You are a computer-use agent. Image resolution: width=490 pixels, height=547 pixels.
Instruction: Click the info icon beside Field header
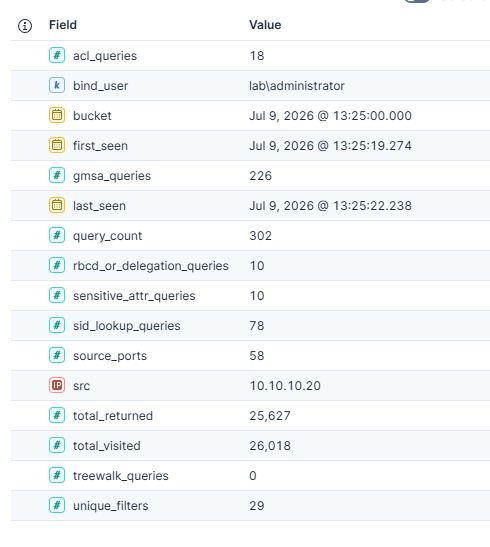point(25,25)
